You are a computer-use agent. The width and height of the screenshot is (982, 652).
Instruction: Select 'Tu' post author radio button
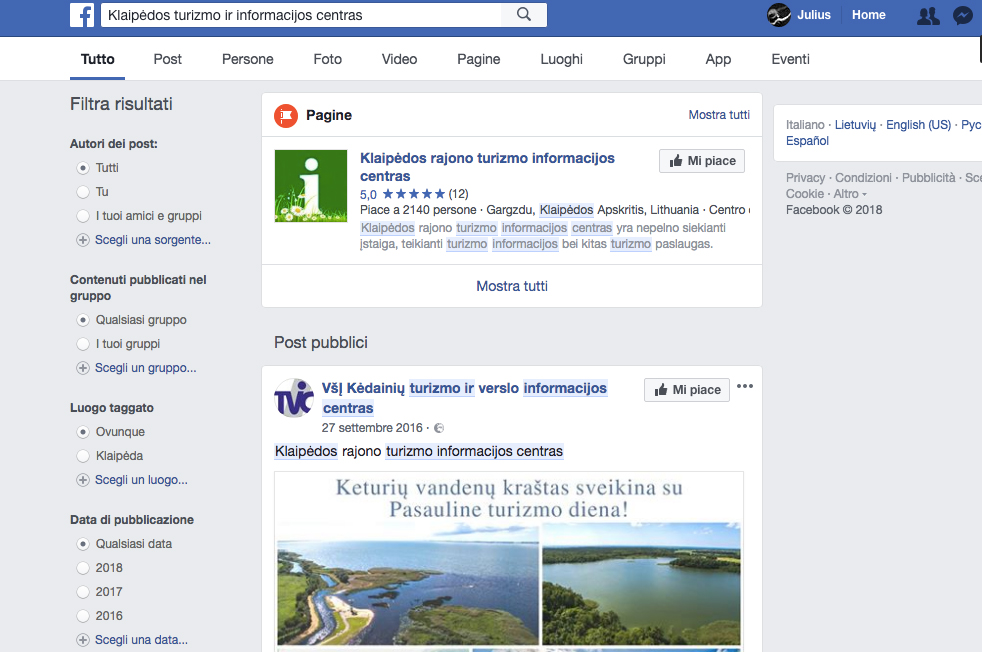click(83, 192)
